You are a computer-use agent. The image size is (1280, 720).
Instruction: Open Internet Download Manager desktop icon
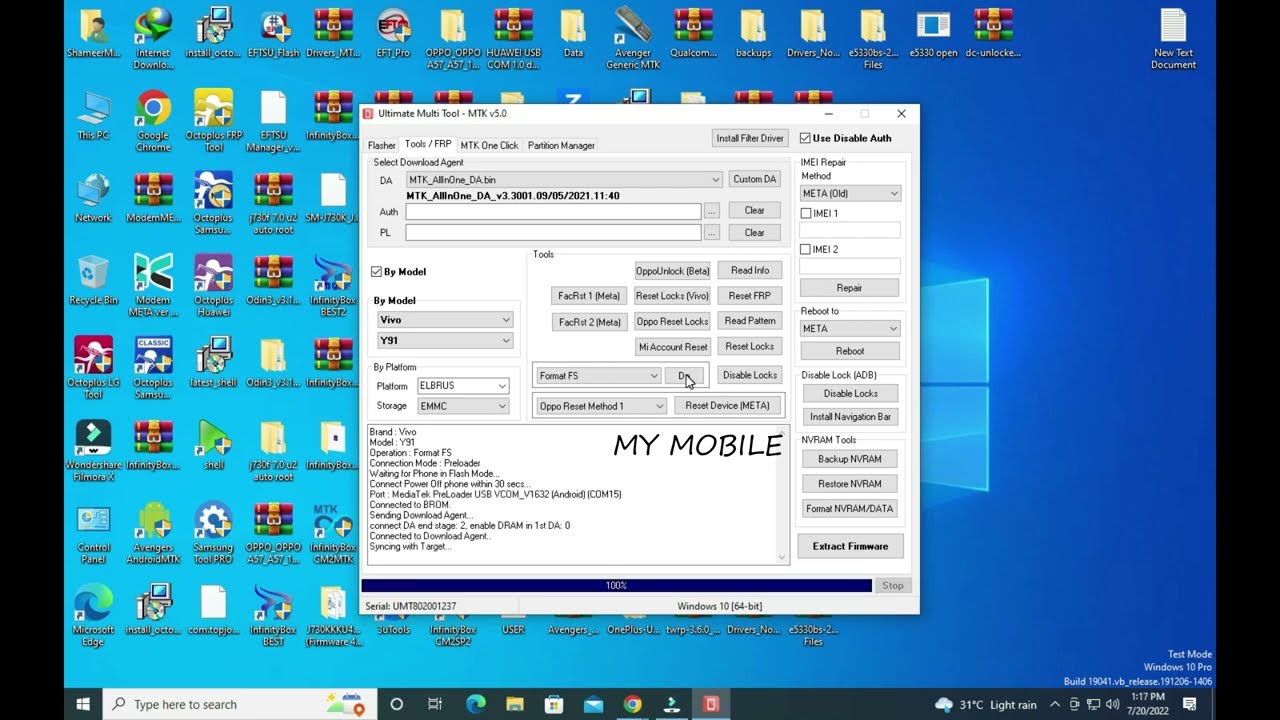tap(153, 39)
